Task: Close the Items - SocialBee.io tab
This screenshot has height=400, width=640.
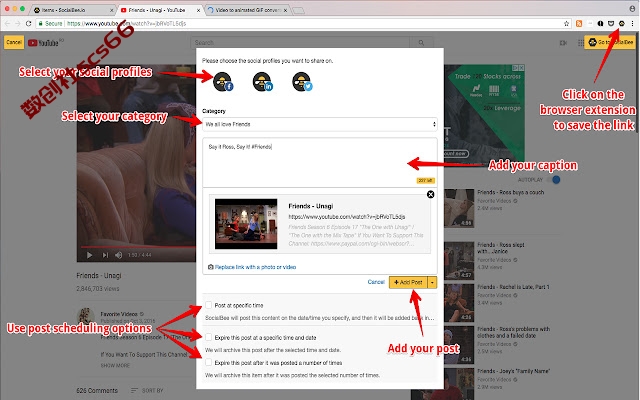Action: [112, 10]
